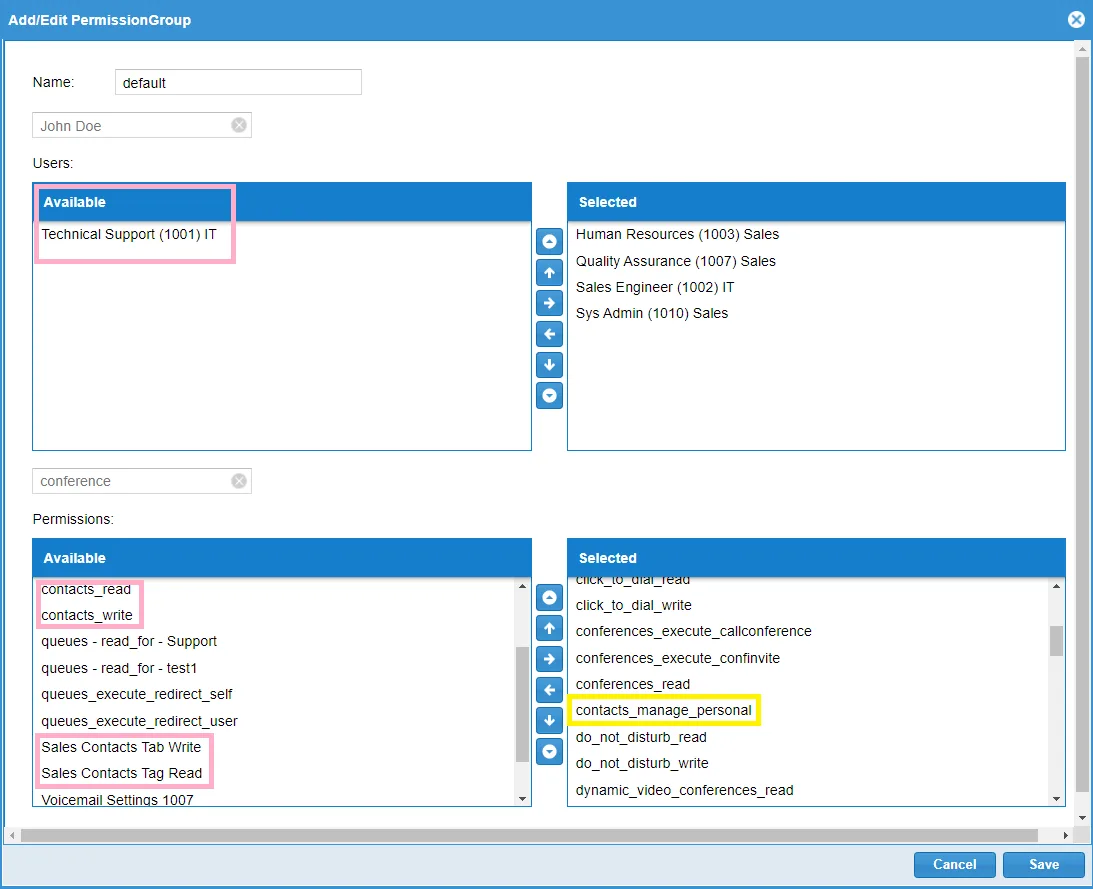Clear the John Doe user filter
This screenshot has height=889, width=1093.
pyautogui.click(x=239, y=125)
